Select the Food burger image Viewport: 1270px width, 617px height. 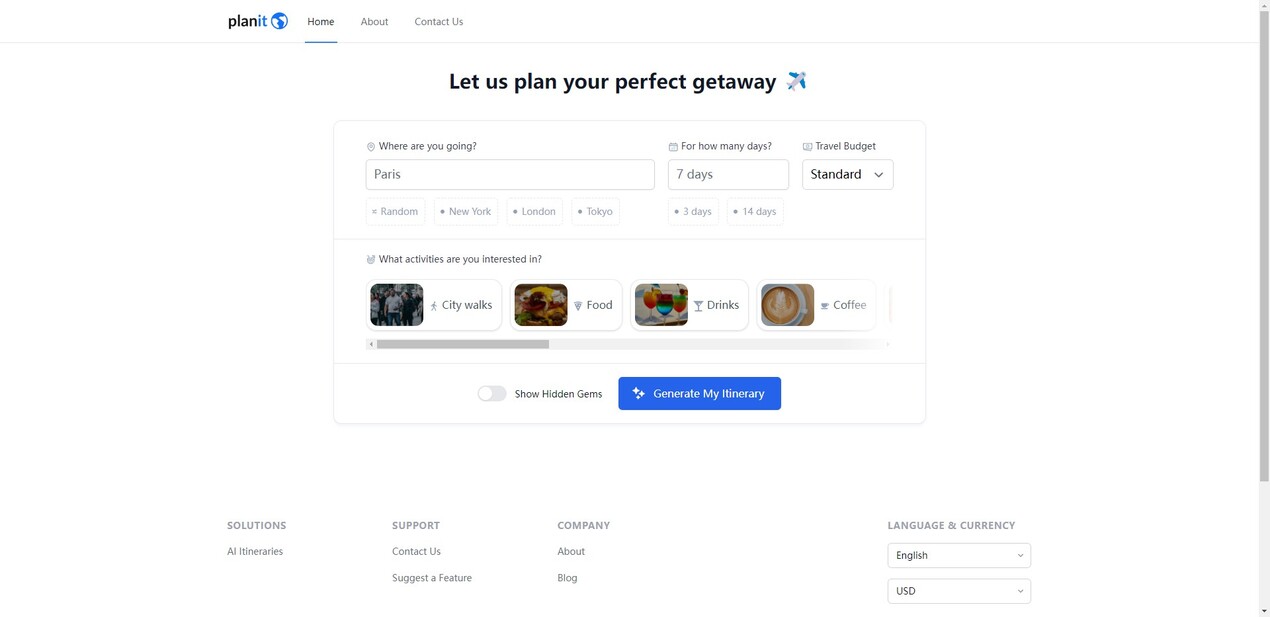coord(541,305)
